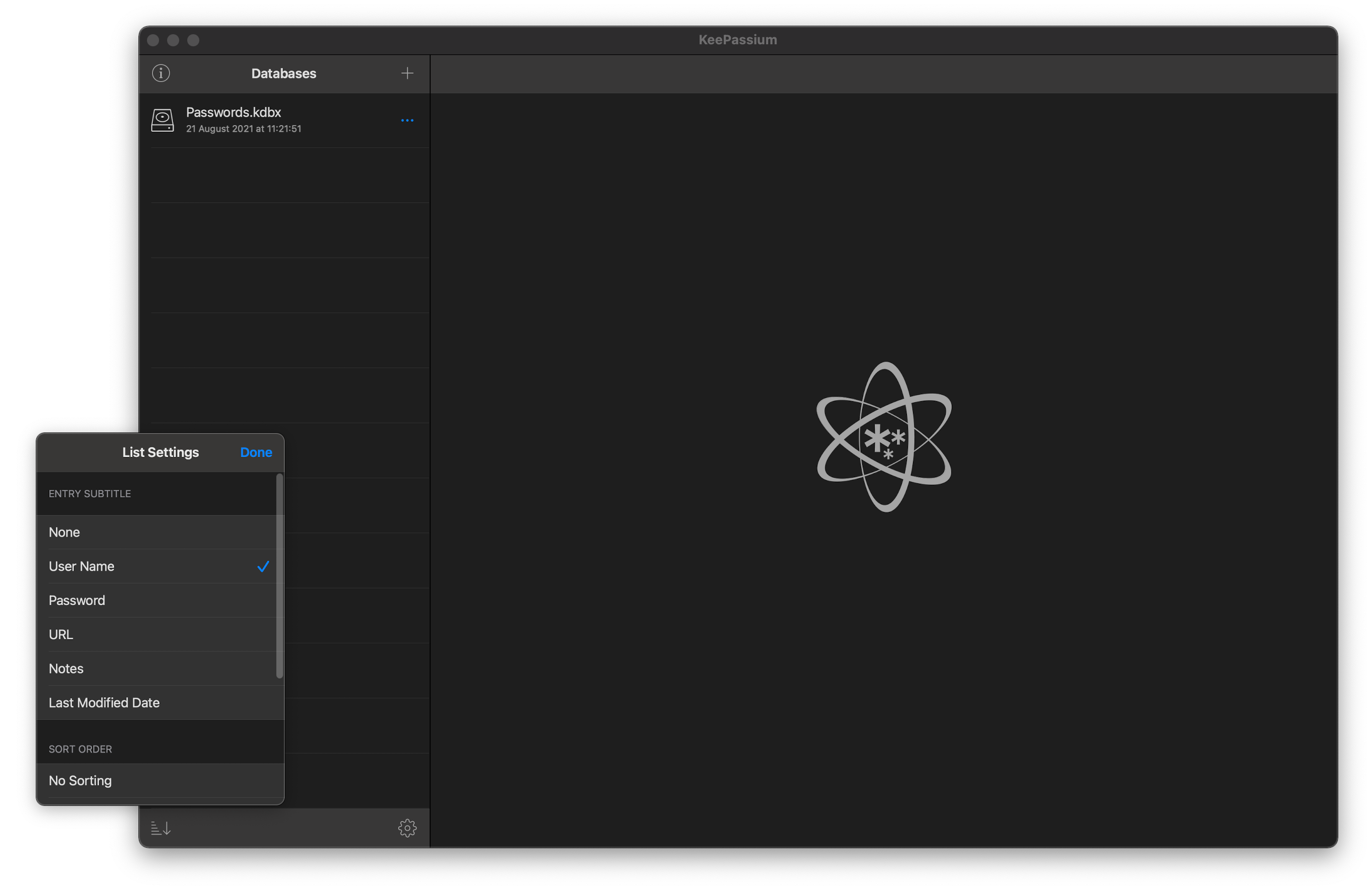
Task: Open Passwords.kdbx more options menu
Action: [407, 120]
